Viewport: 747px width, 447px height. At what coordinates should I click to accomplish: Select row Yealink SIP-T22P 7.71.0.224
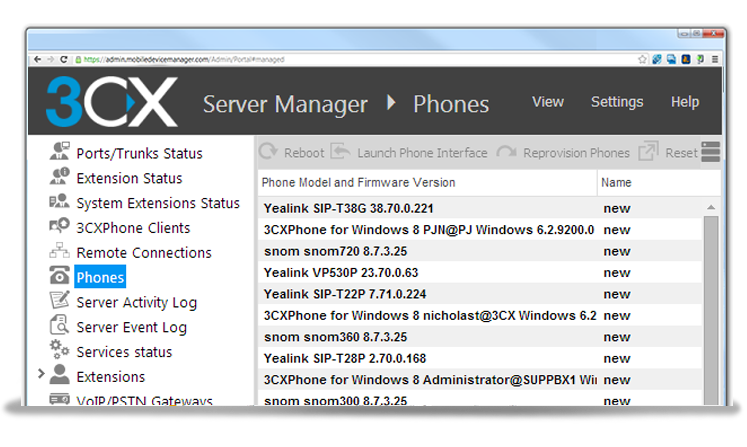tap(480, 294)
